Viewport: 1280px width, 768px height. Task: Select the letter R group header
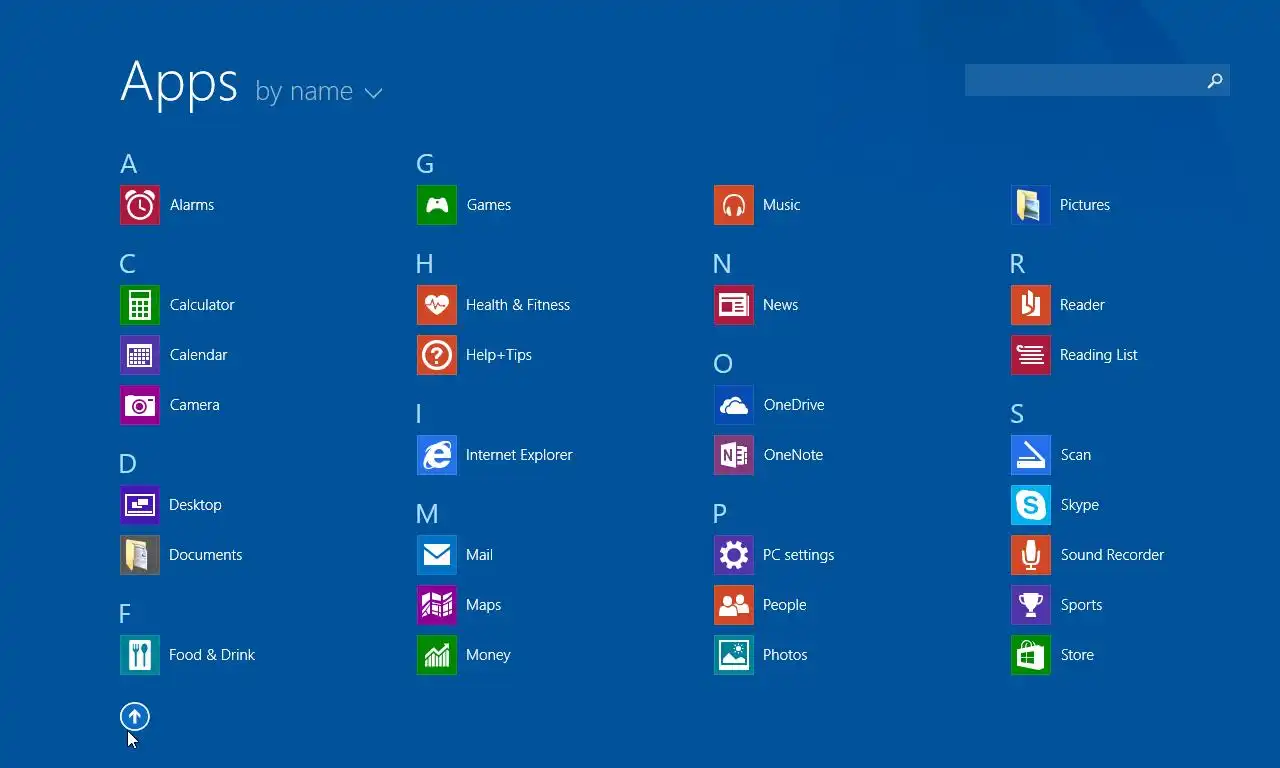(1018, 264)
